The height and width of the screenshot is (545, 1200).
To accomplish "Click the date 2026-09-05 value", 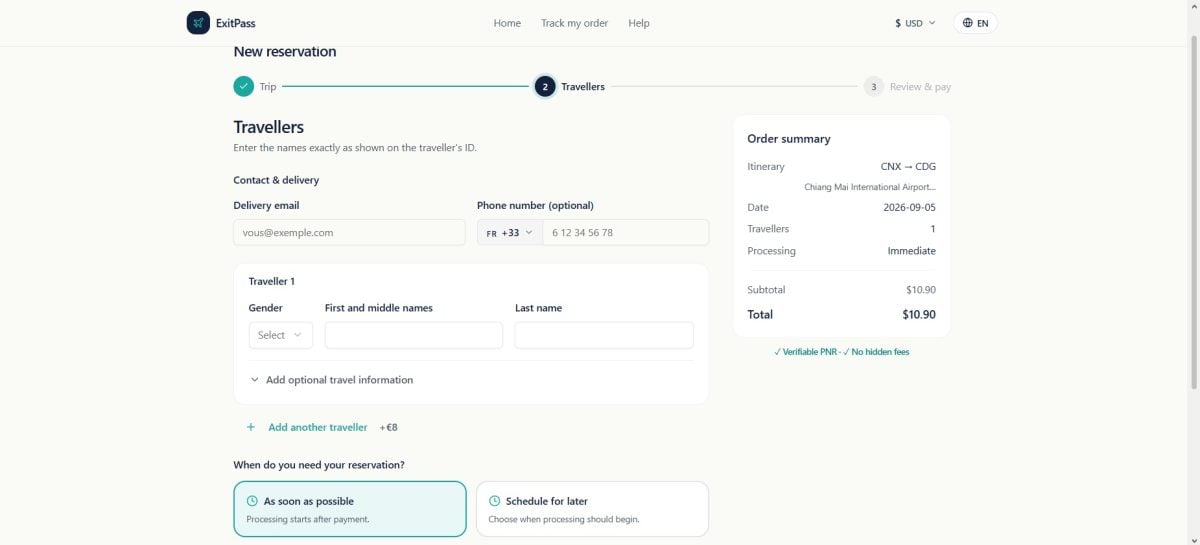I will [x=911, y=208].
